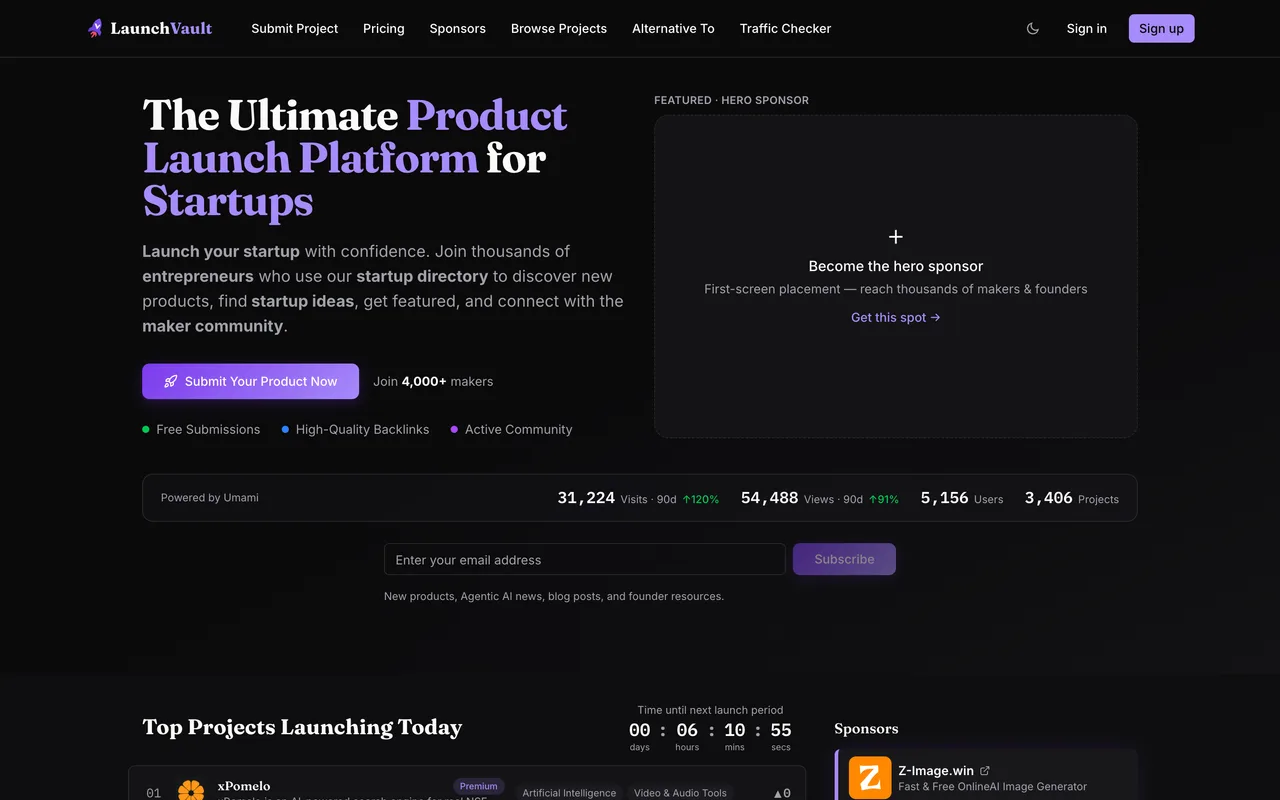1280x800 pixels.
Task: Click the Sign in link
Action: pyautogui.click(x=1087, y=29)
